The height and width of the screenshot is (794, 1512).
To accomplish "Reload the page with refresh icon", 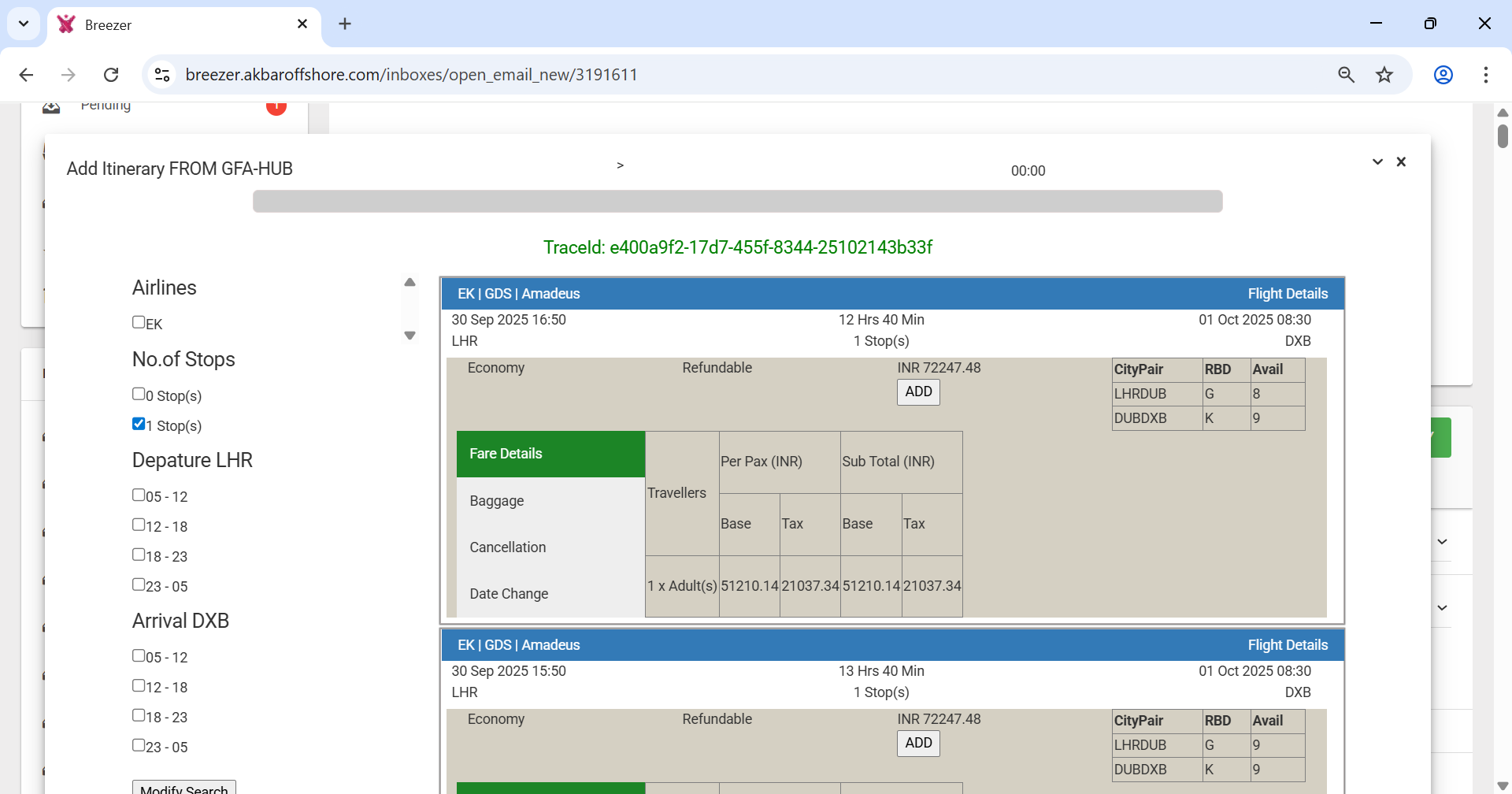I will pyautogui.click(x=111, y=75).
